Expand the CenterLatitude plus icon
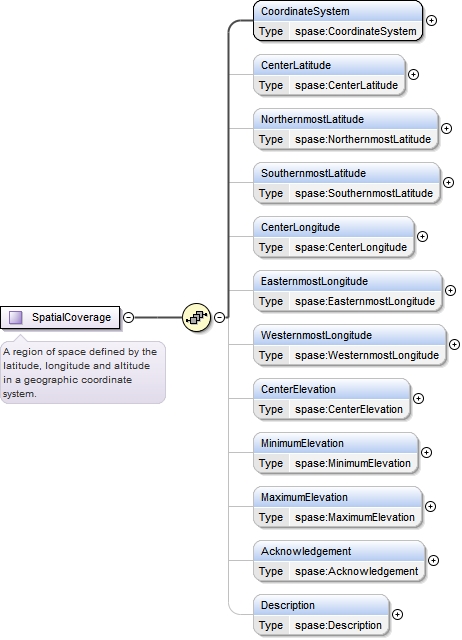This screenshot has width=462, height=640. click(x=413, y=74)
